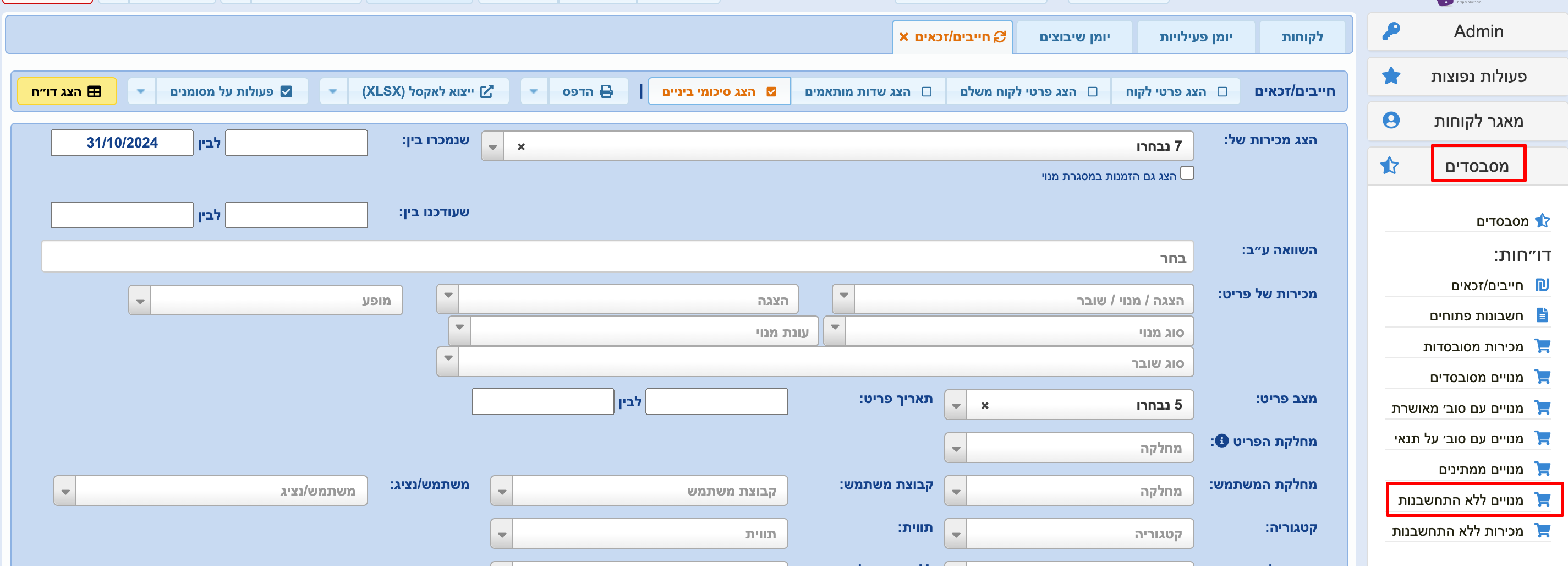Viewport: 1568px width, 566px height.
Task: Expand the הצג מכירות של dropdown
Action: point(492,146)
